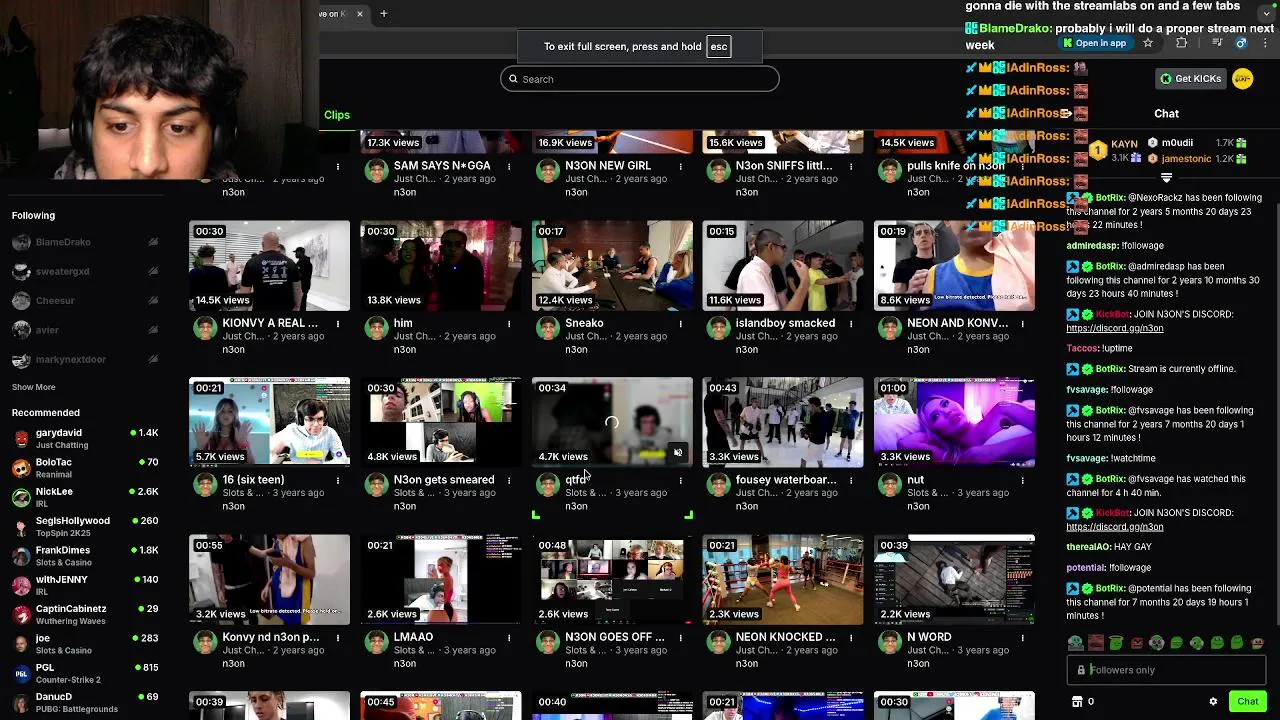Screen dimensions: 1280x720
Task: Open options menu for 'LMAAO' clip
Action: tap(509, 638)
